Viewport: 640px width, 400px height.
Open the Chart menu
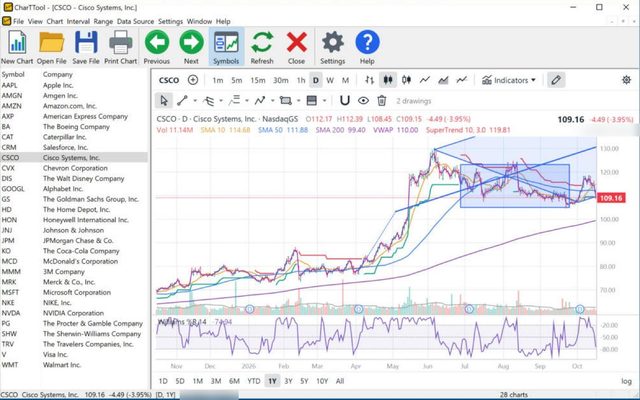click(54, 21)
